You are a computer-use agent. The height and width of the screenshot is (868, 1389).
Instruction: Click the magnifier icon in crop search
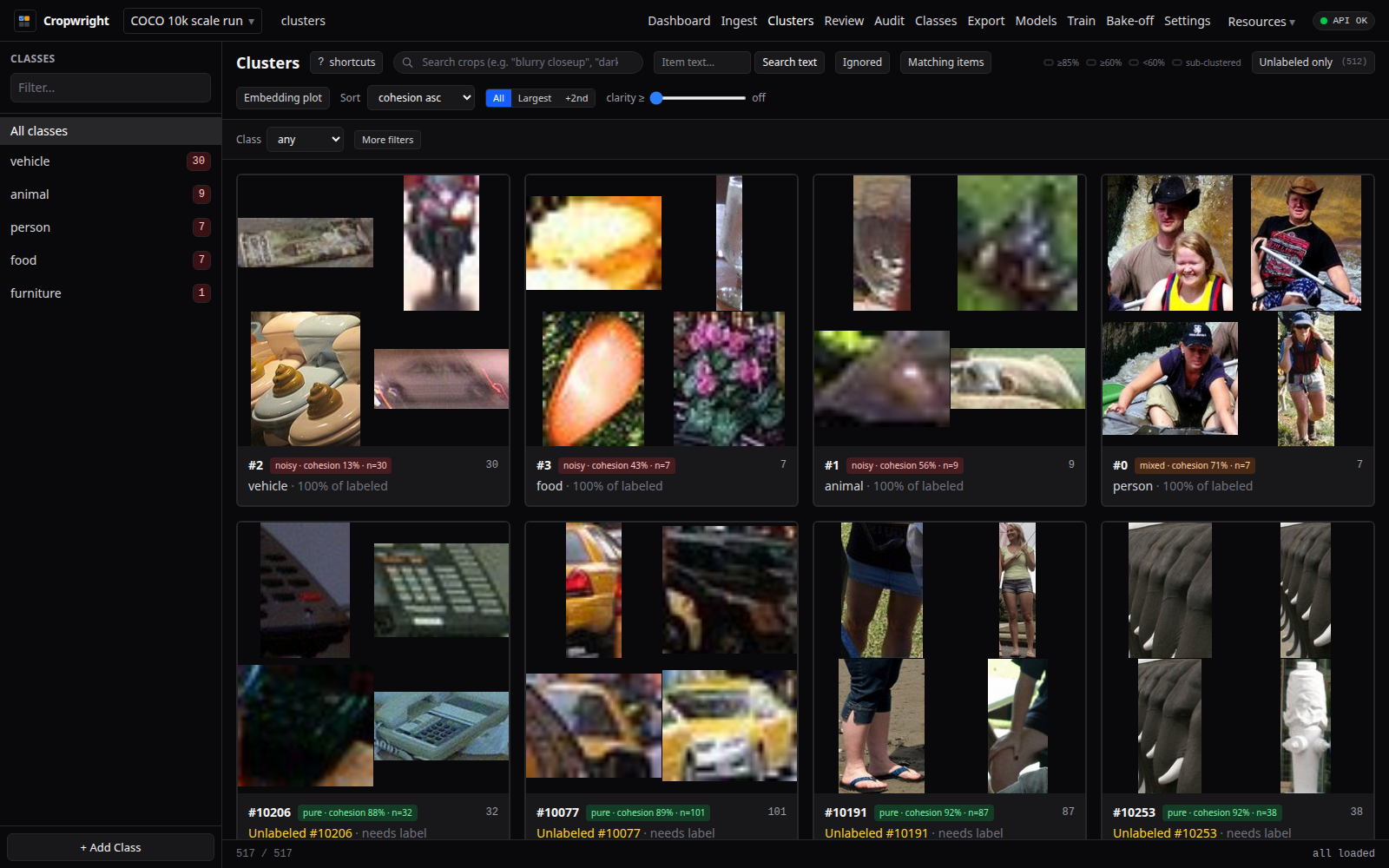(407, 62)
